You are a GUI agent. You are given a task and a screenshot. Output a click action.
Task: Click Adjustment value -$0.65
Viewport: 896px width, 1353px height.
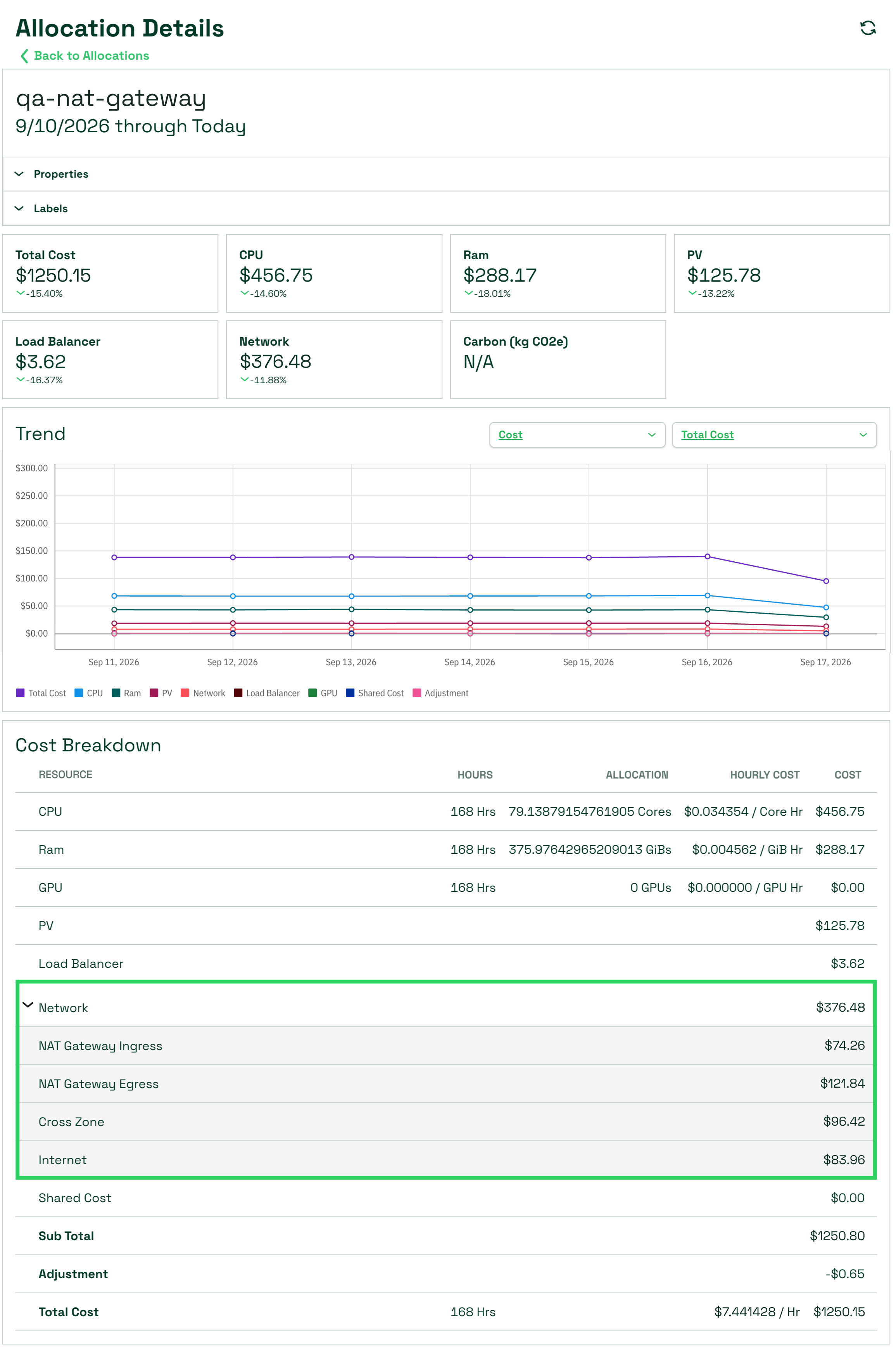point(844,1273)
